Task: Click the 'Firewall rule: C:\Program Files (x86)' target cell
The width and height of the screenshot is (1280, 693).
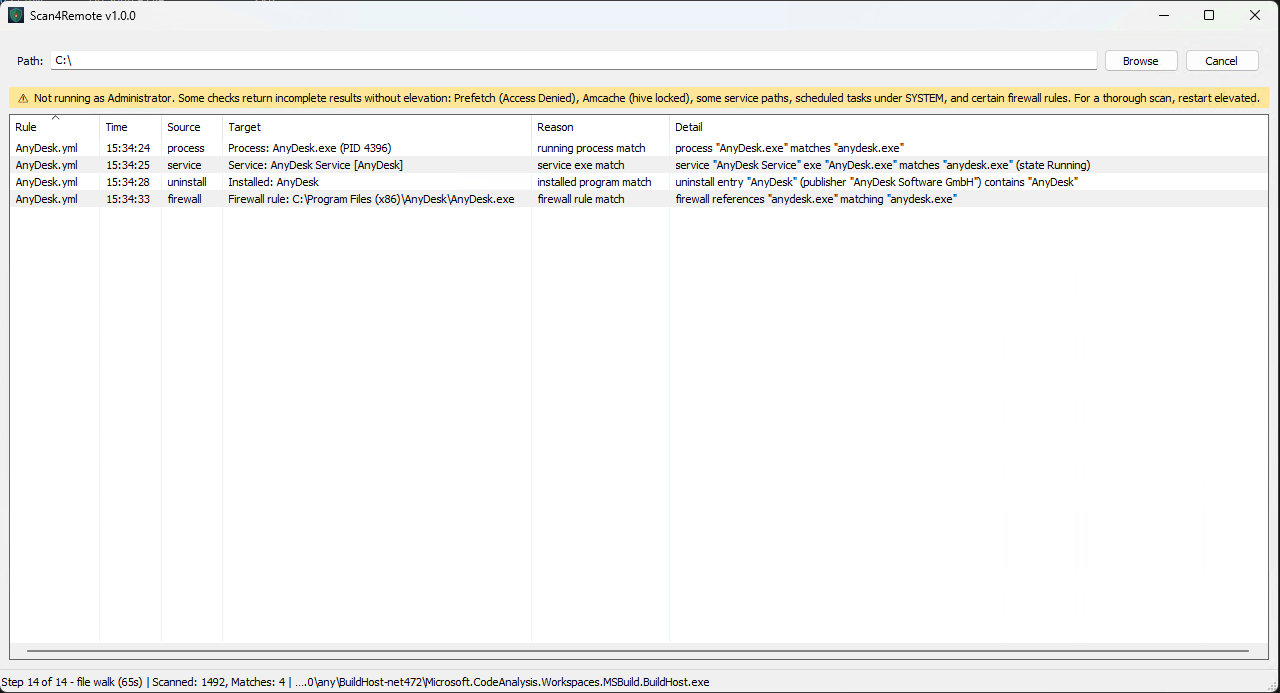Action: 371,199
